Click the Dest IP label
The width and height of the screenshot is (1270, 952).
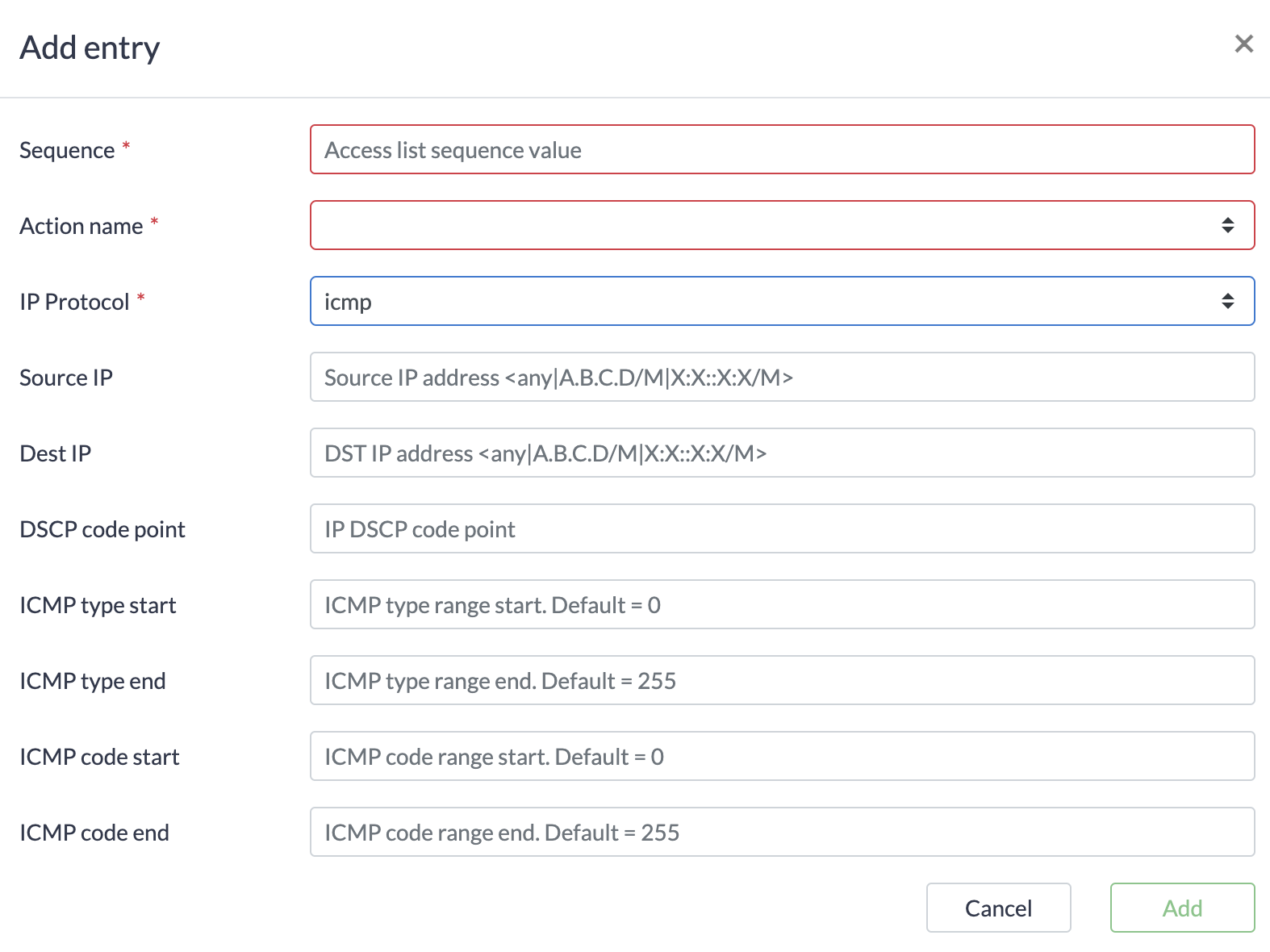[56, 454]
